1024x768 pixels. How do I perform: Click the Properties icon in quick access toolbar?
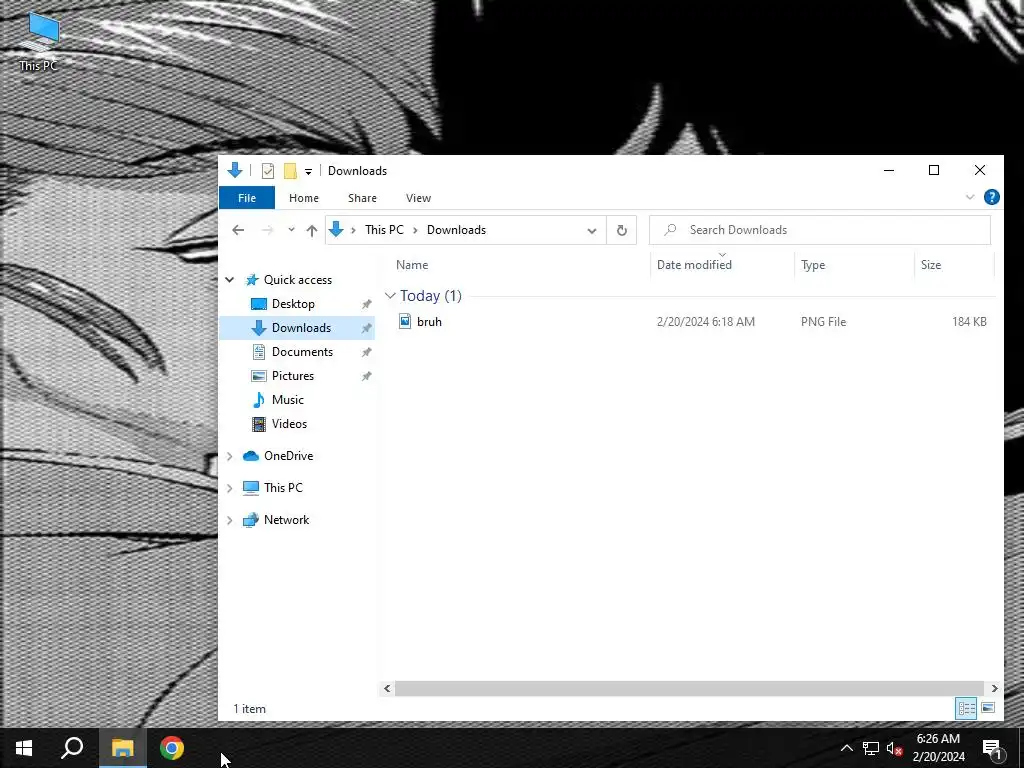coord(268,171)
